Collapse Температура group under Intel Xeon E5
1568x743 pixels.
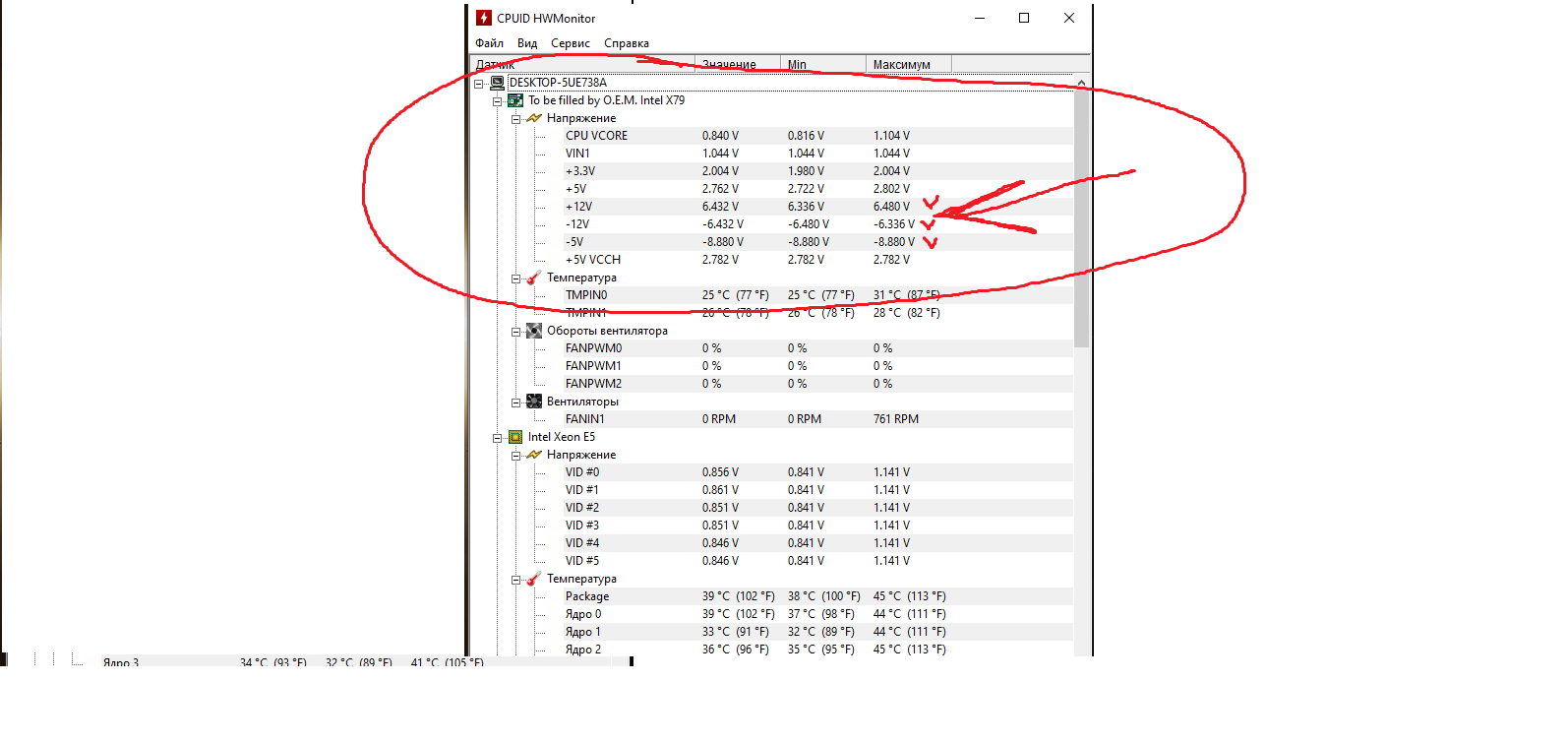click(x=516, y=580)
